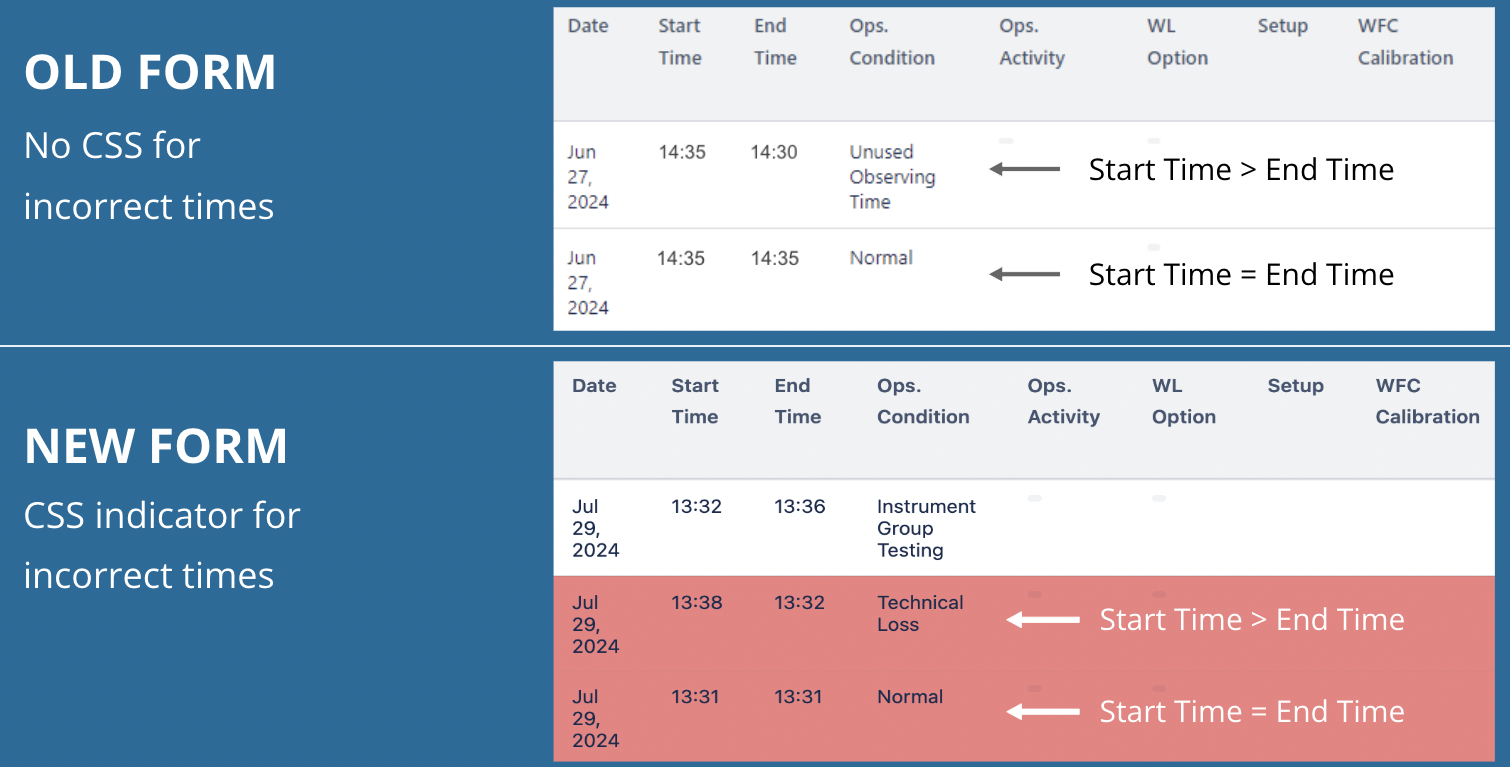Click Ops. Activity header in old form table
This screenshot has height=767, width=1510.
1032,42
